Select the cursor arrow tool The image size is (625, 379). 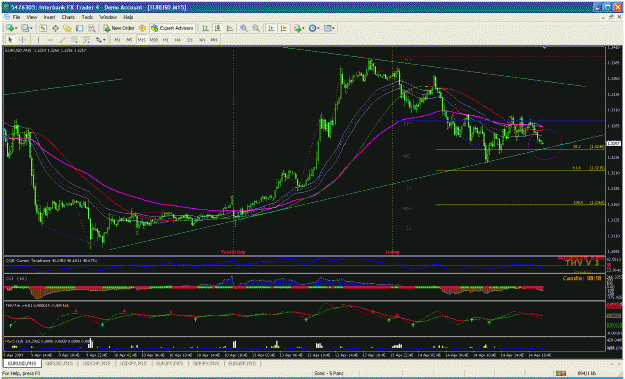(10, 40)
